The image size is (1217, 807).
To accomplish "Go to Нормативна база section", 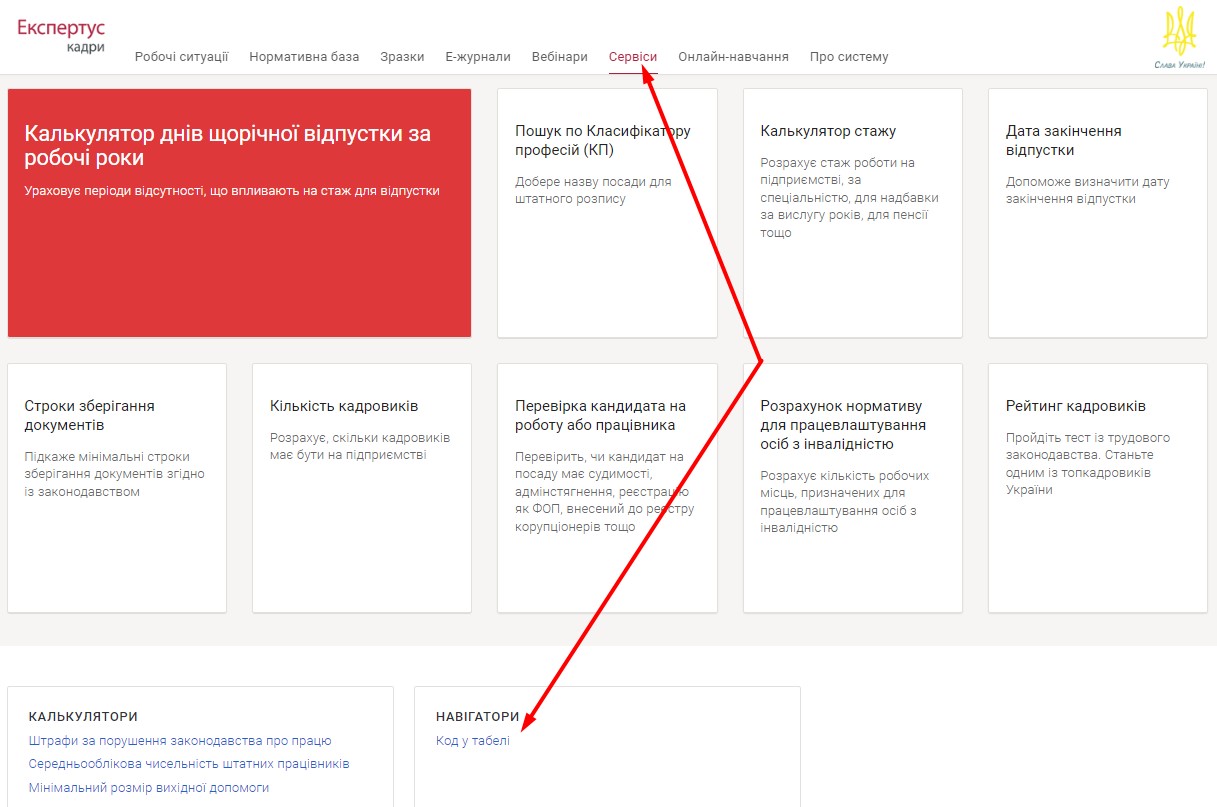I will (304, 57).
